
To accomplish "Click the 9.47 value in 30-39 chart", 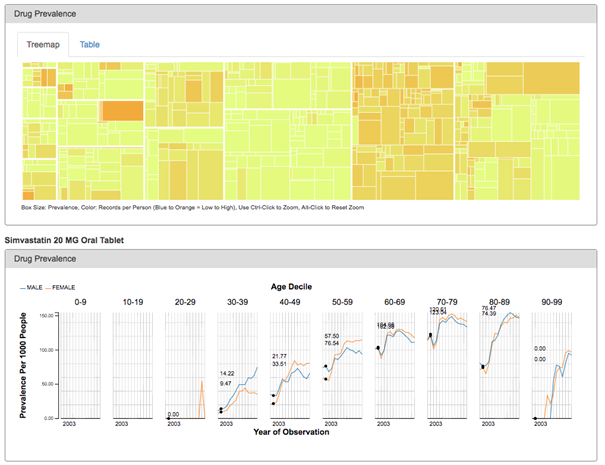I will coord(226,383).
